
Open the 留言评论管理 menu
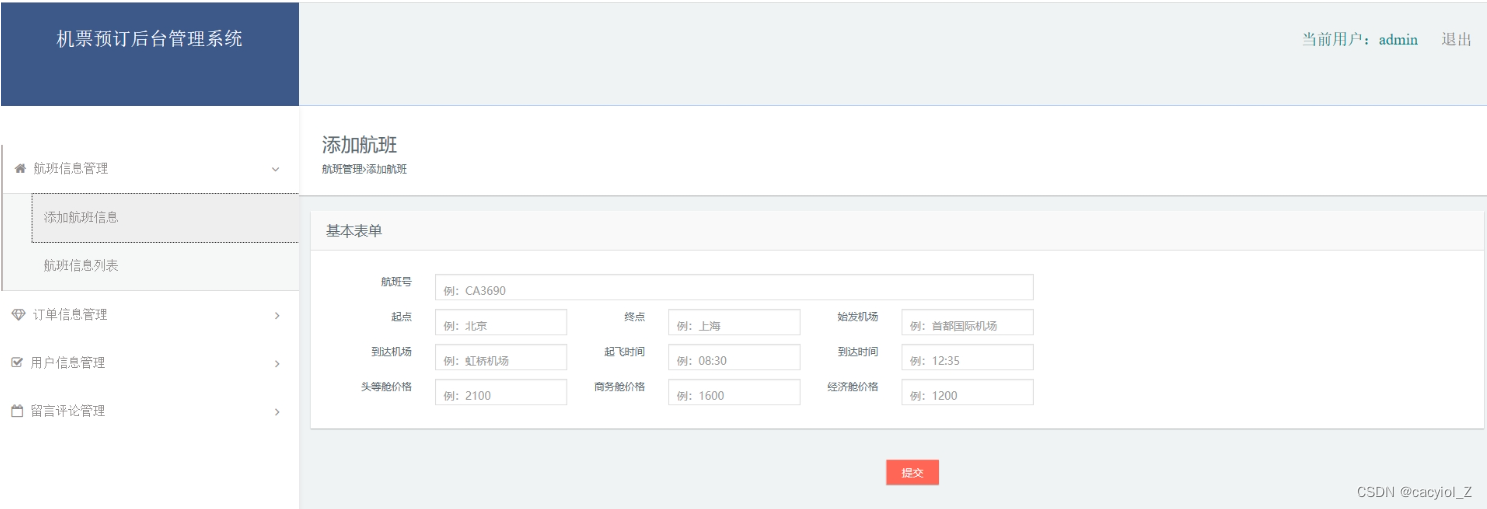pyautogui.click(x=150, y=411)
